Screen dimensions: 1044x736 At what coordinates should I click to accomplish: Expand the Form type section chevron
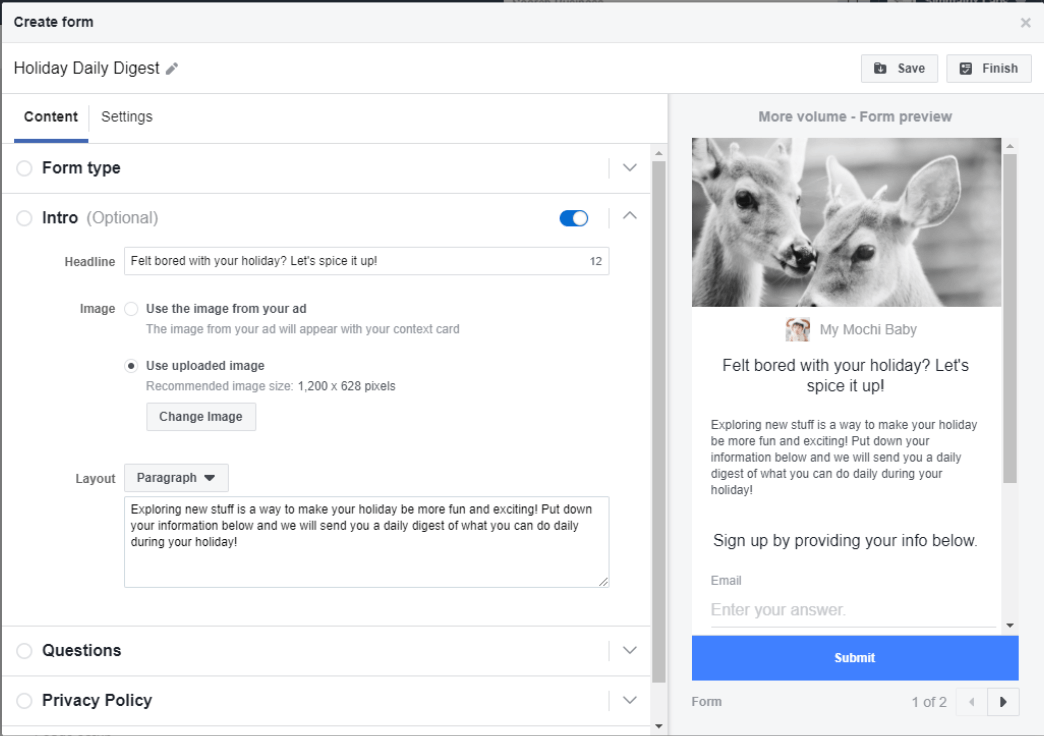pos(630,168)
